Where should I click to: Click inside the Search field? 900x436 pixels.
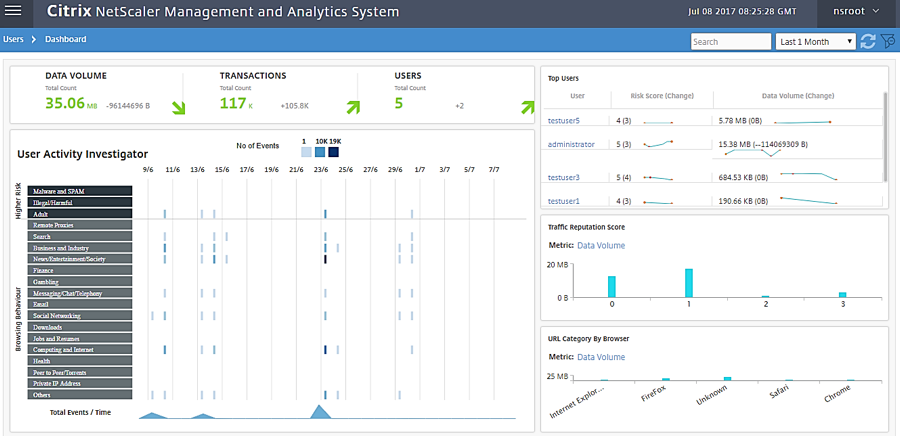(x=730, y=41)
